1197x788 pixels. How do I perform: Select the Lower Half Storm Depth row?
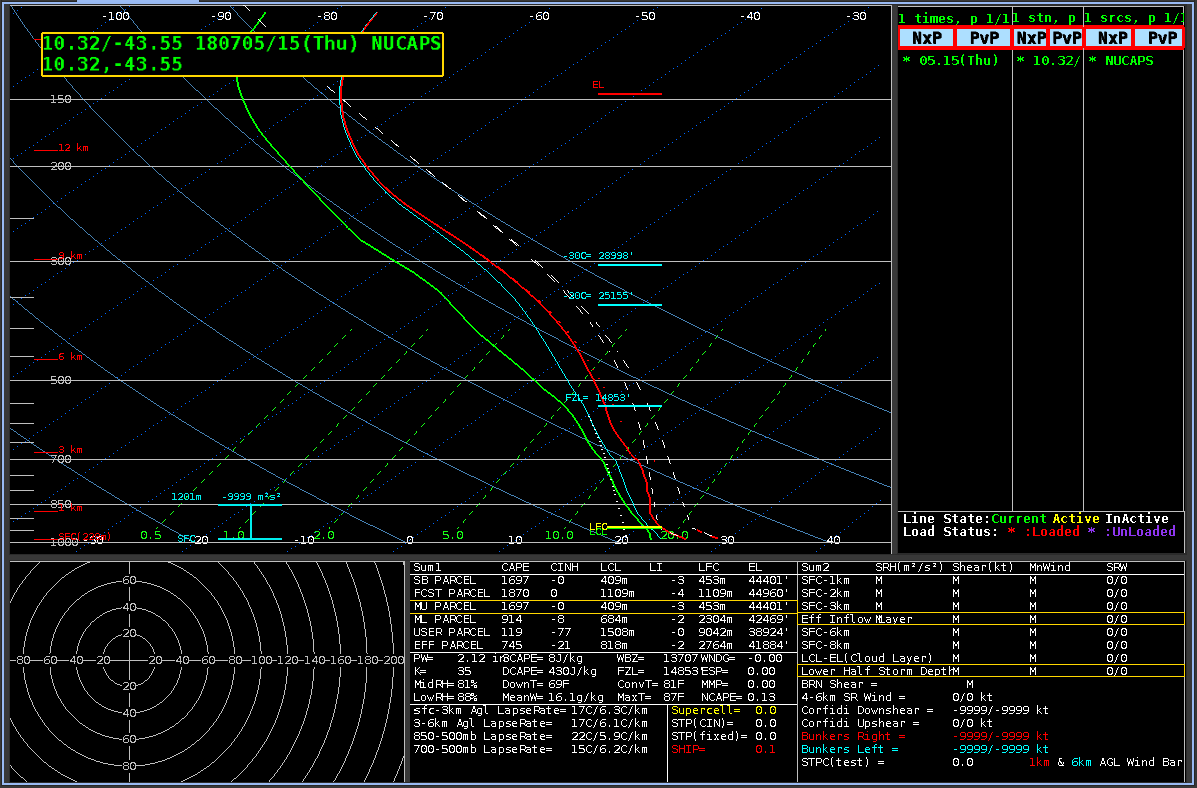[991, 671]
